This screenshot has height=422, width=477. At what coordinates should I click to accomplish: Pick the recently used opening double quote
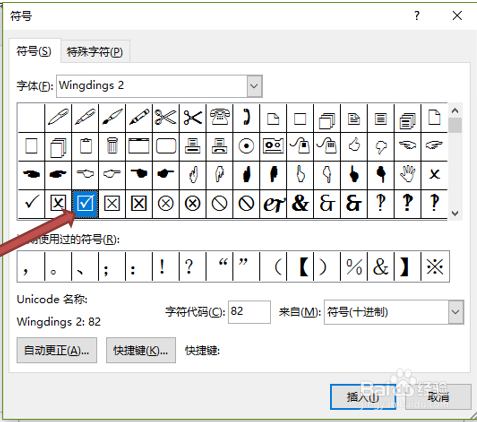pos(220,267)
